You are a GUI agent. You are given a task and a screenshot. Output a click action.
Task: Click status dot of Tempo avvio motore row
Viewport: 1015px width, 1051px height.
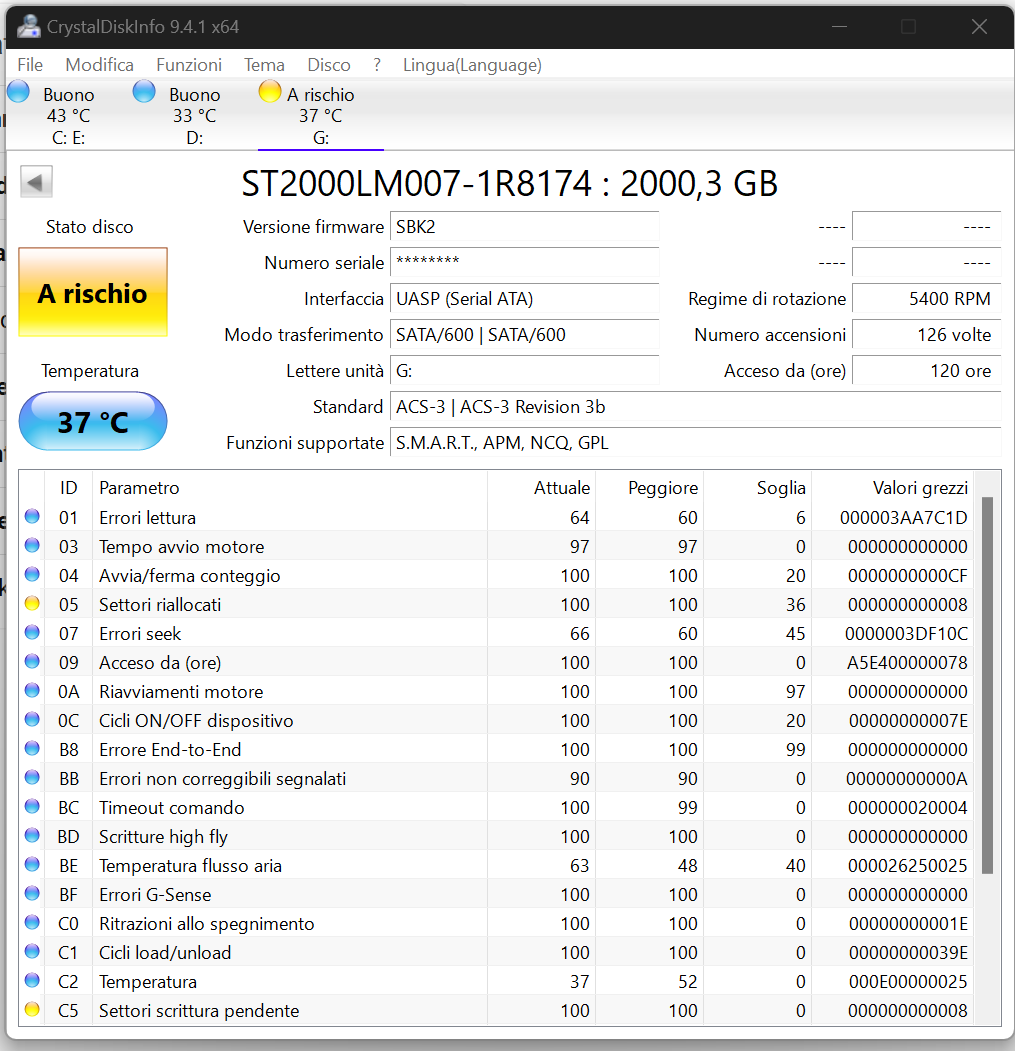tap(32, 545)
